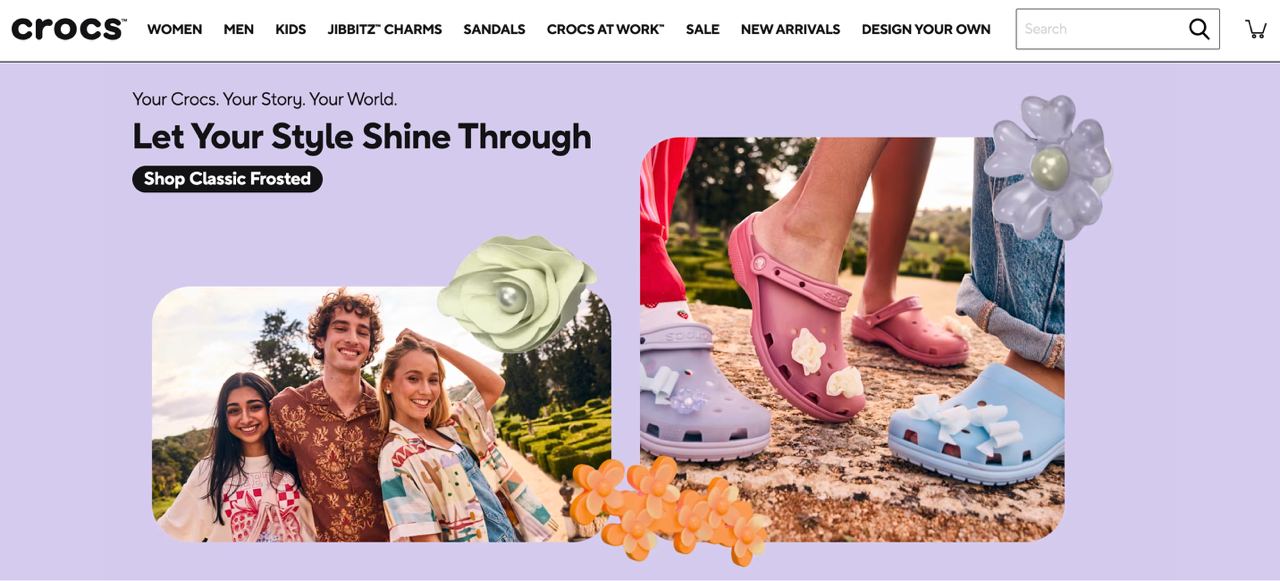The height and width of the screenshot is (581, 1280).
Task: Click the frosted purple flower charm
Action: click(1048, 166)
